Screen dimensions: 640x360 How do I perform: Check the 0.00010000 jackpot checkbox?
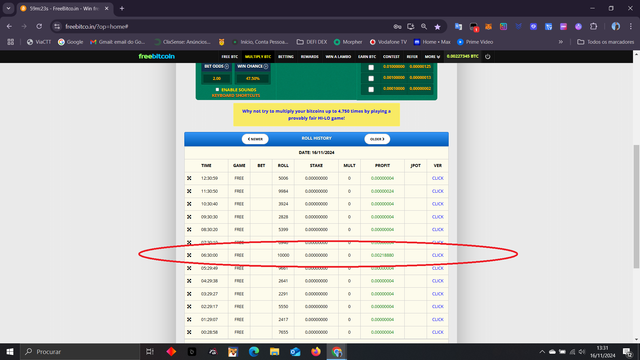click(371, 89)
